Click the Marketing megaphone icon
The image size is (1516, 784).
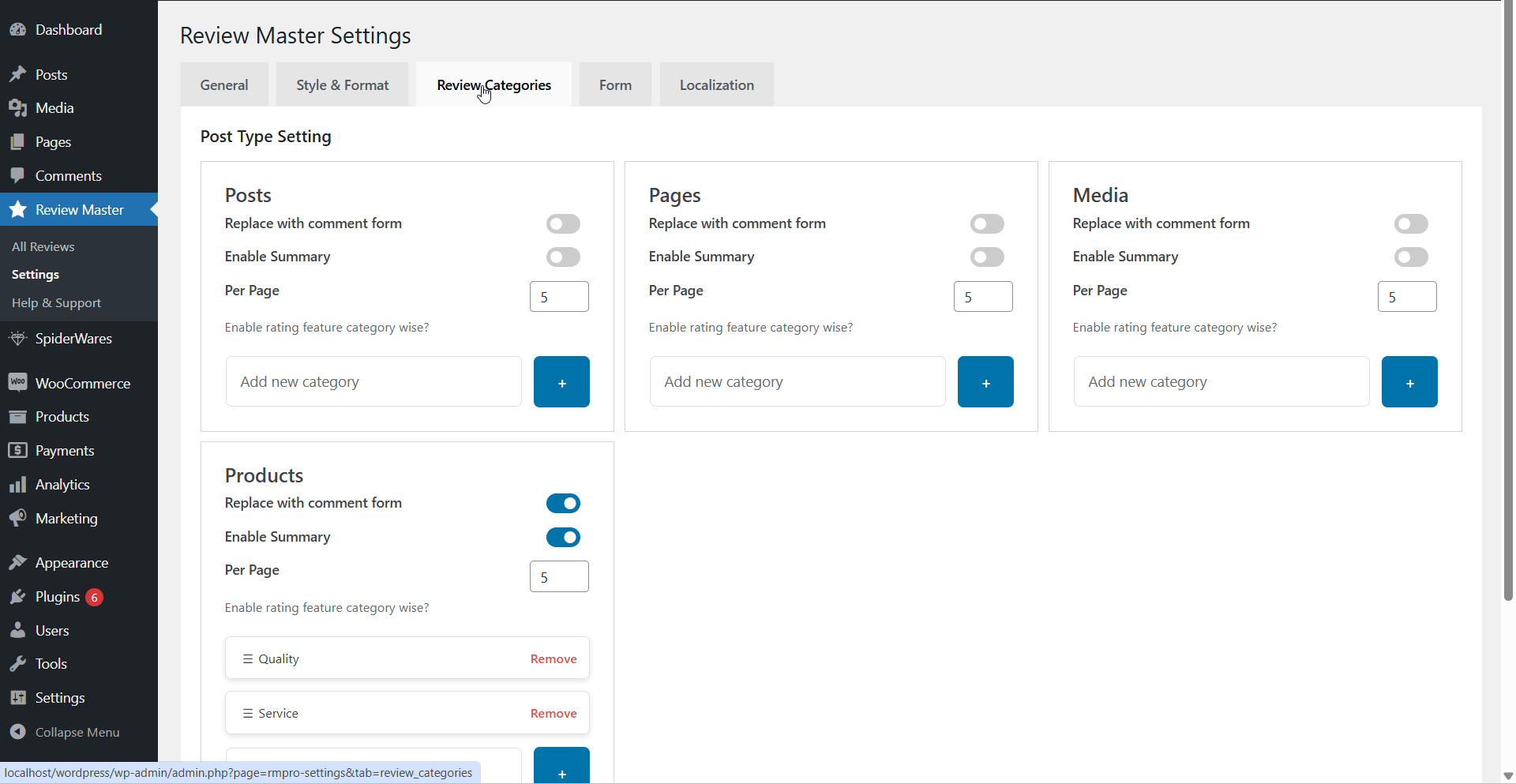pos(18,518)
